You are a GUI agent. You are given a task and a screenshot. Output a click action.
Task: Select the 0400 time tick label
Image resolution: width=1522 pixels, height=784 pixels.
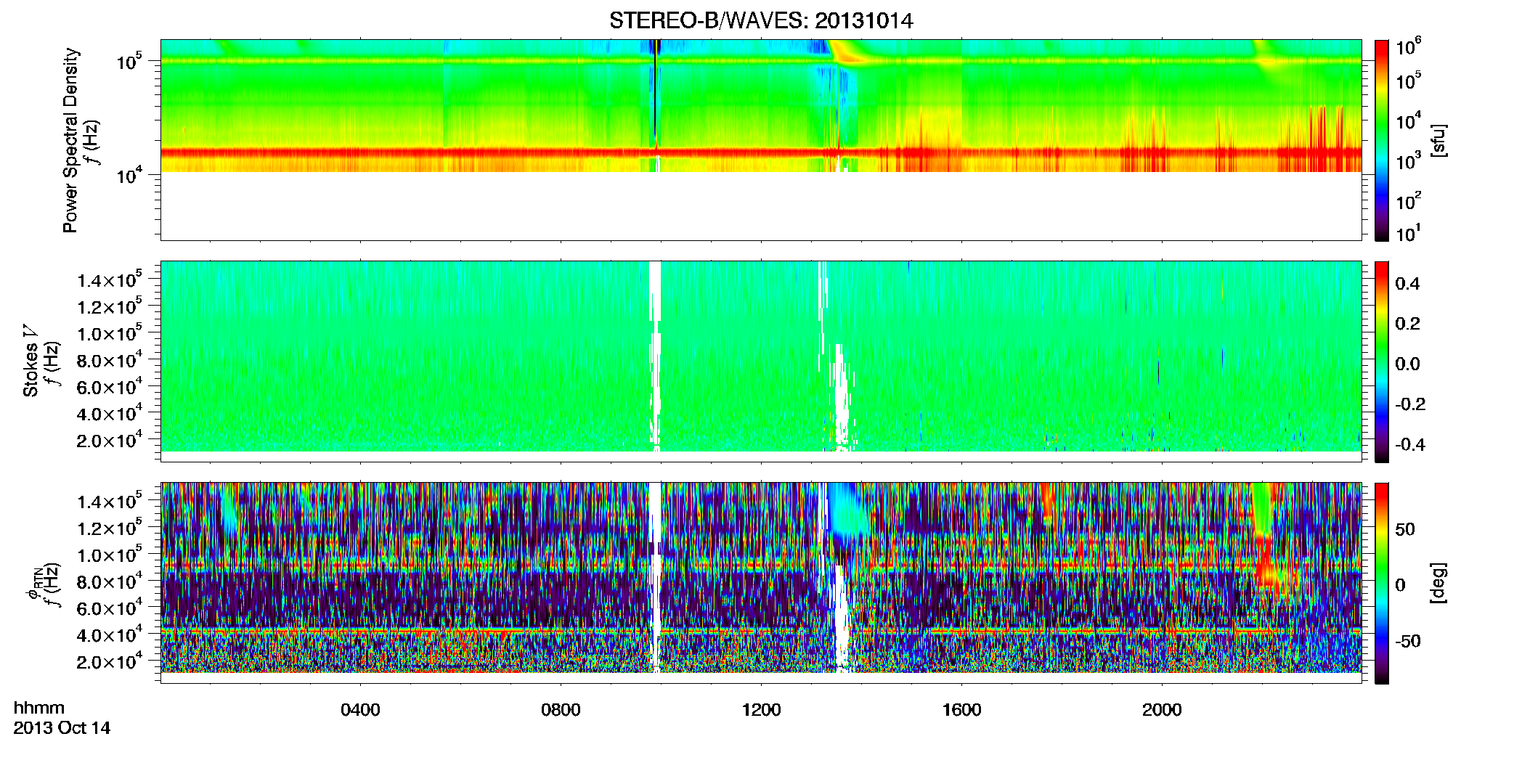coord(360,710)
